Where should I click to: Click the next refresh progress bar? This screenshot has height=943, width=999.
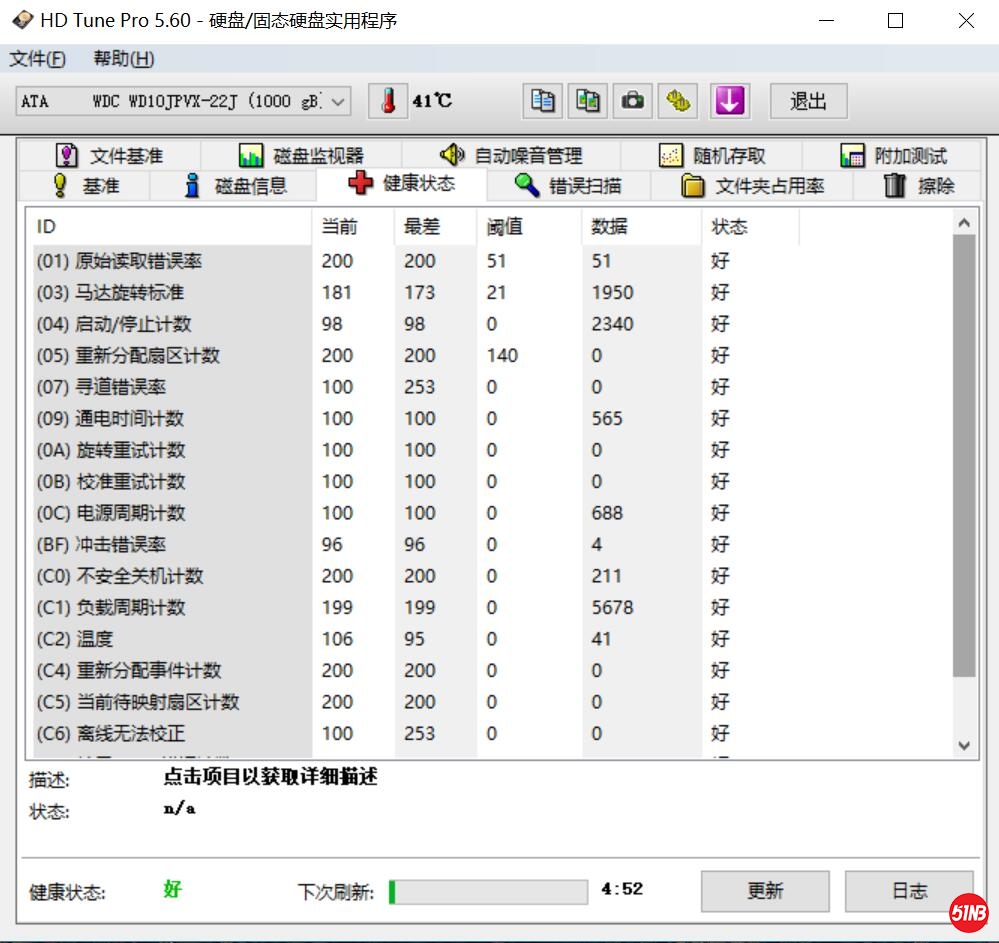tap(487, 891)
